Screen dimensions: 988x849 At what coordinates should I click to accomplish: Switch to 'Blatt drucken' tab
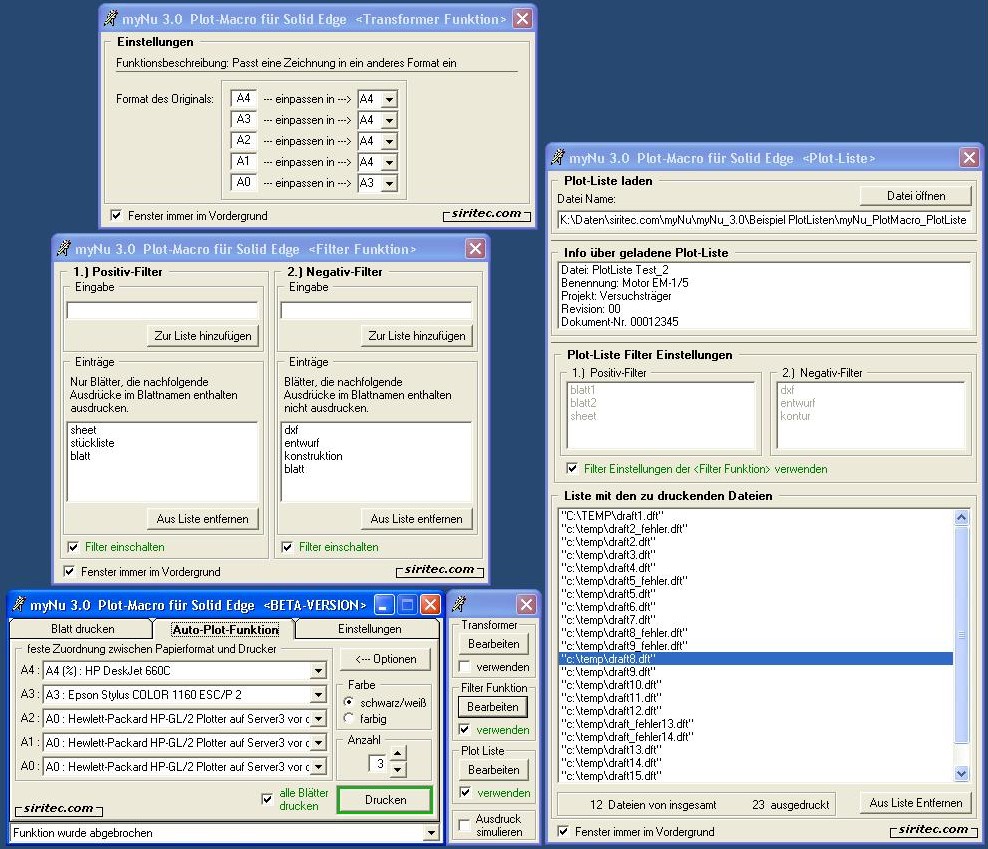[83, 628]
